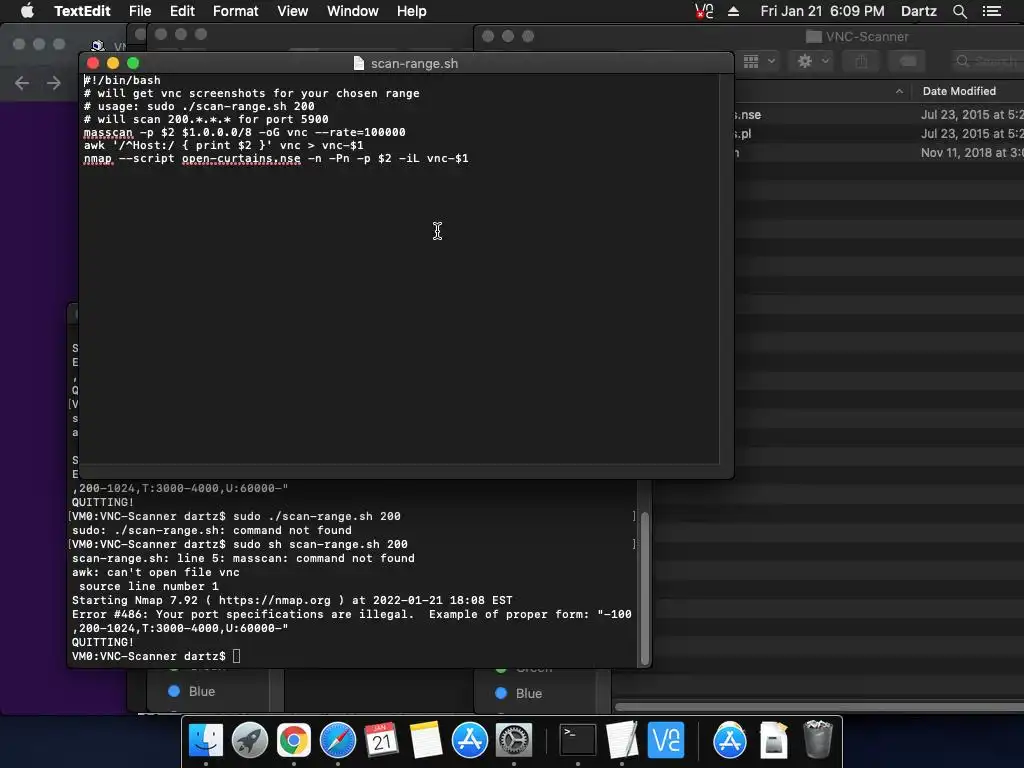Click the VNC status icon in menu bar
The image size is (1024, 768).
tap(704, 11)
